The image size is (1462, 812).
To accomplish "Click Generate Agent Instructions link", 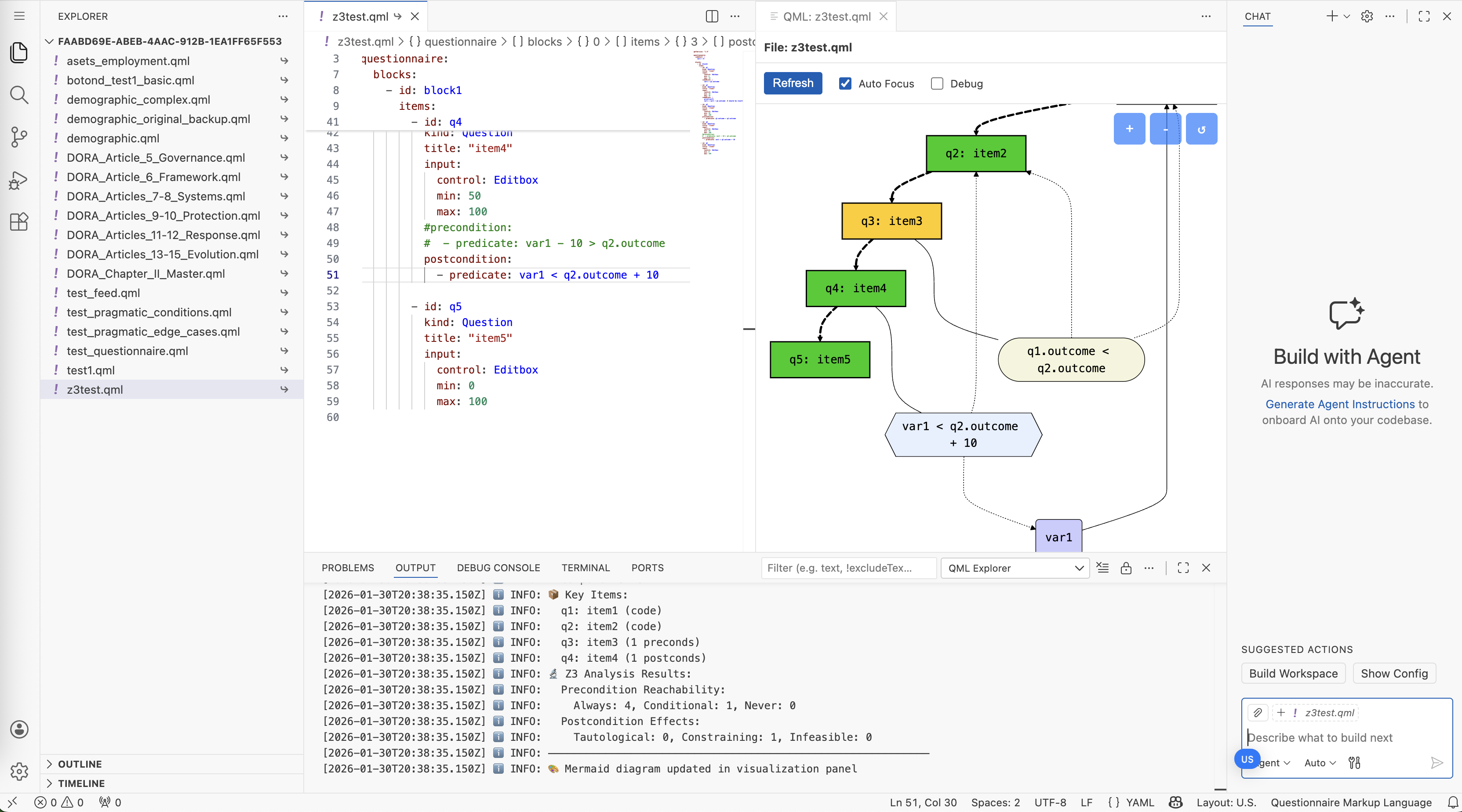I will coord(1339,404).
